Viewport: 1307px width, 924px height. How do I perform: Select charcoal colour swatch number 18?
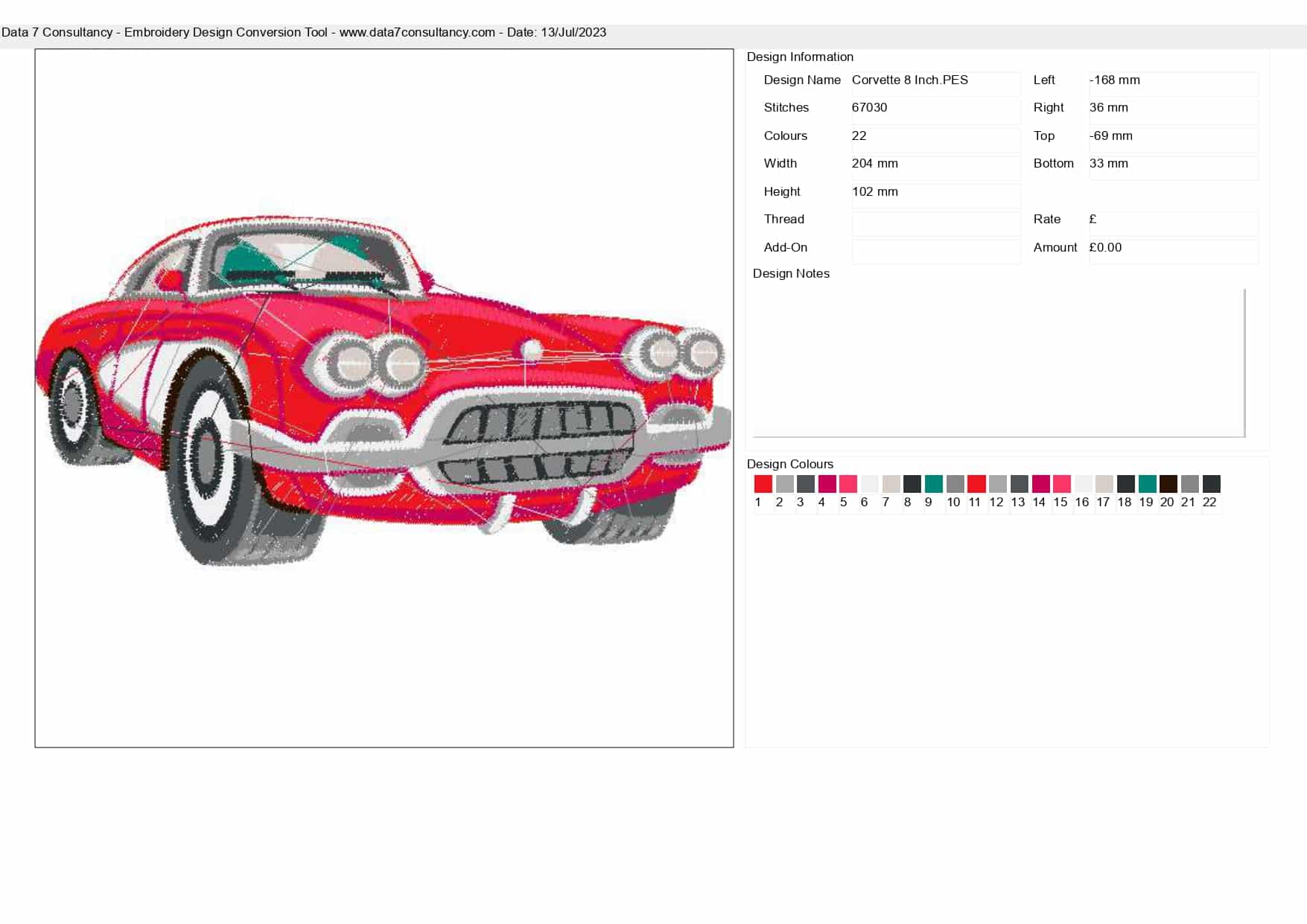point(1126,484)
